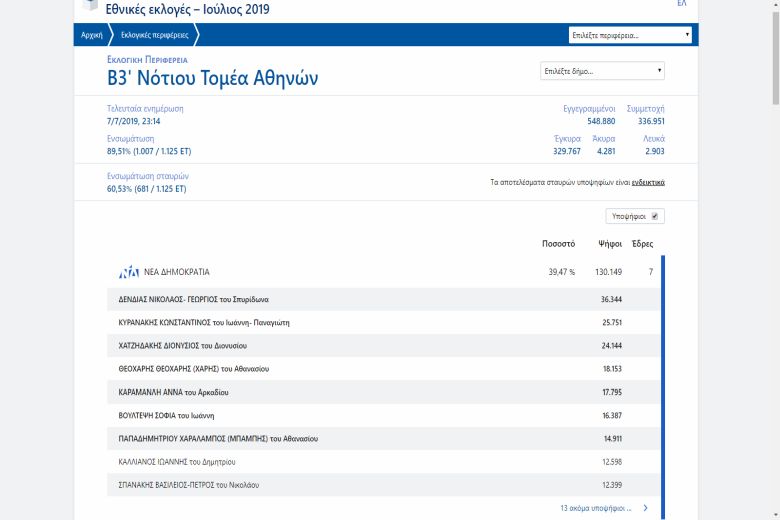
Task: Click the Λευκά value 2.903
Action: (655, 151)
